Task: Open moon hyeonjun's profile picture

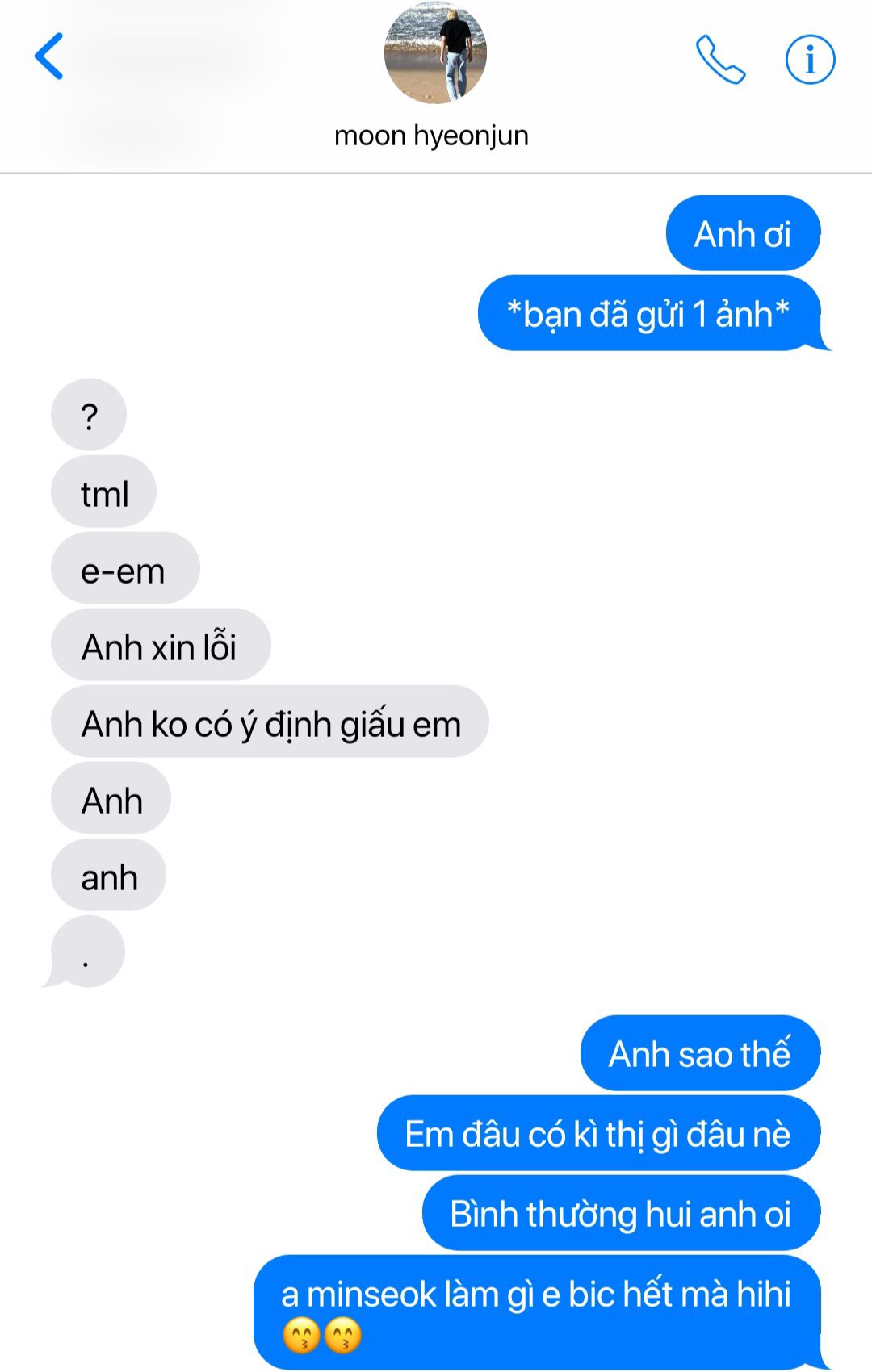Action: click(435, 52)
